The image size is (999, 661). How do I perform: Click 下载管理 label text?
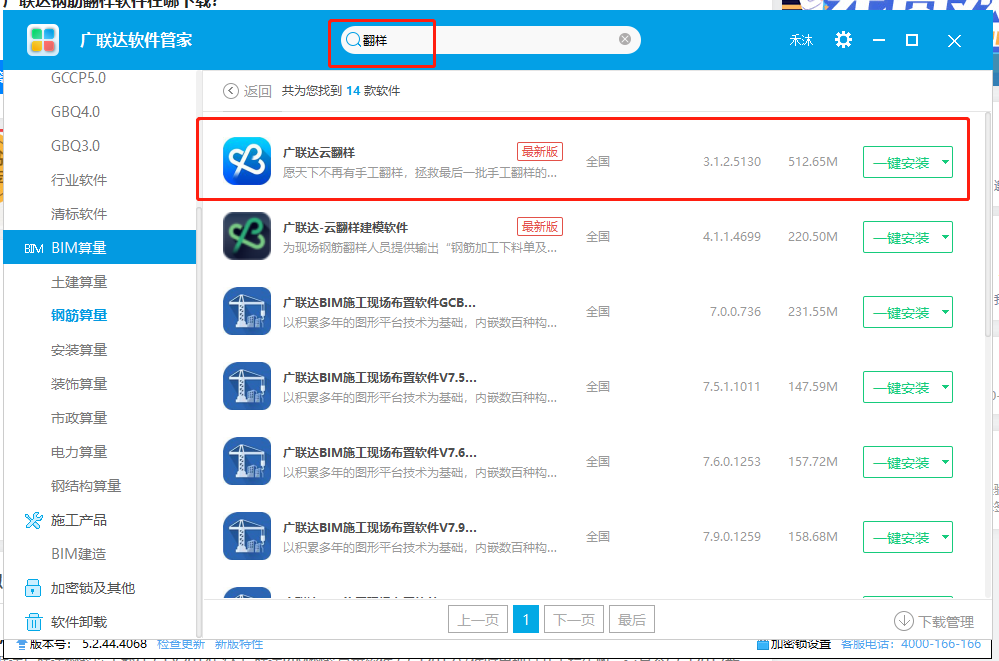click(946, 621)
